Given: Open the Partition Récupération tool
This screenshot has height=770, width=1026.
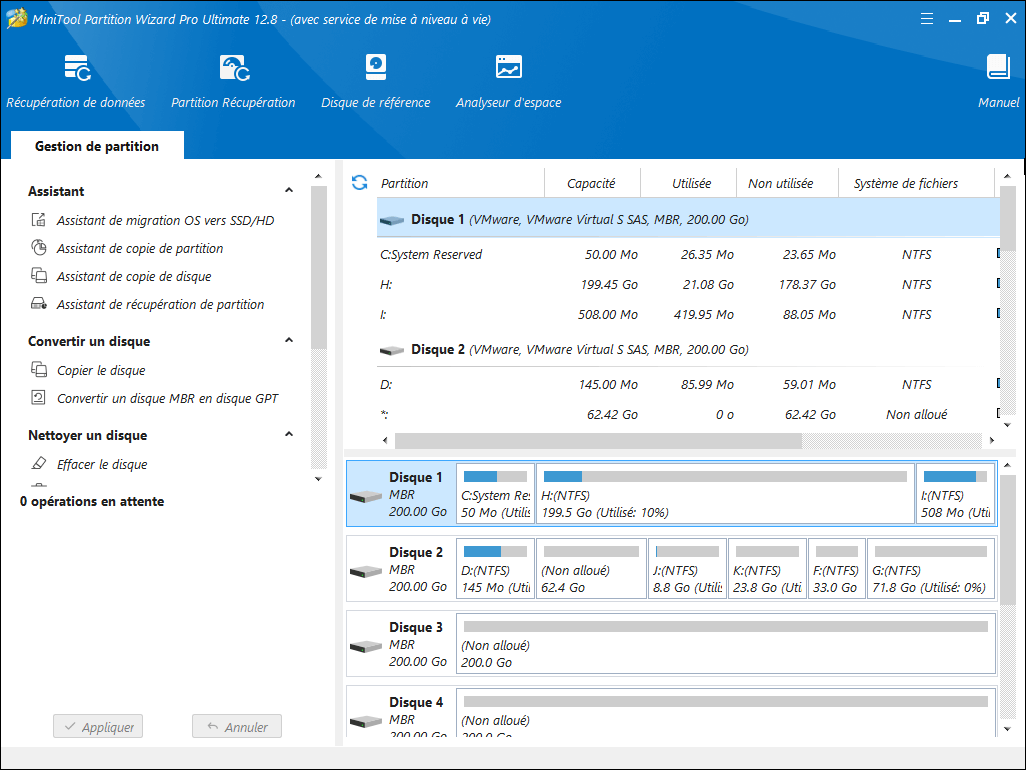Looking at the screenshot, I should click(232, 80).
